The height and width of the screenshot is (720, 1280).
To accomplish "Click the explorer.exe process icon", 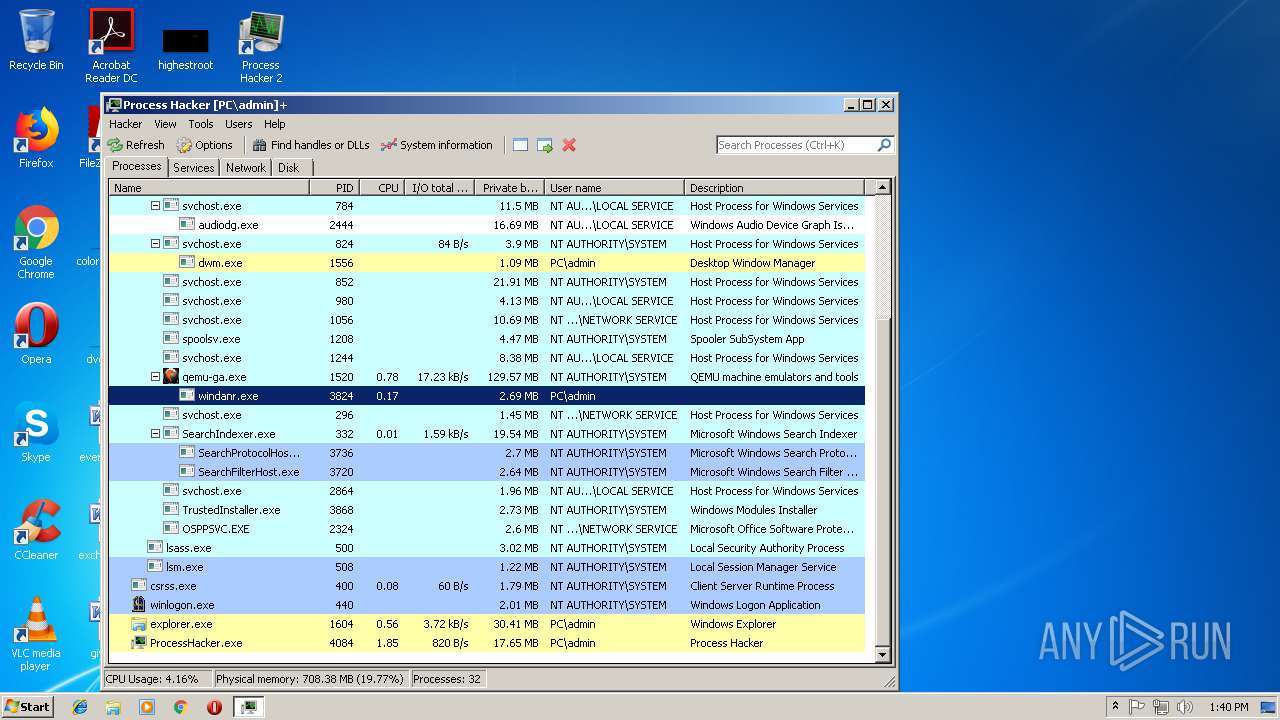I will pyautogui.click(x=139, y=624).
